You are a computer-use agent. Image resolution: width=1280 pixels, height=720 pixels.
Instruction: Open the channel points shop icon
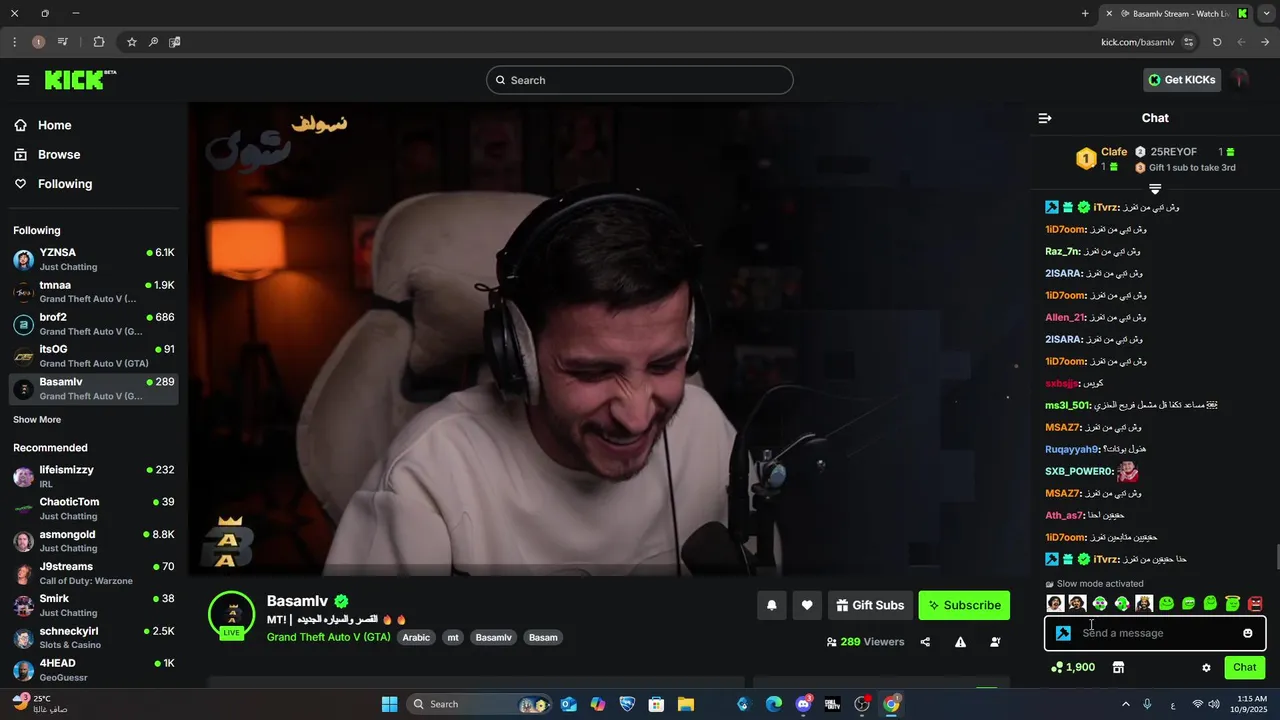coord(1118,667)
